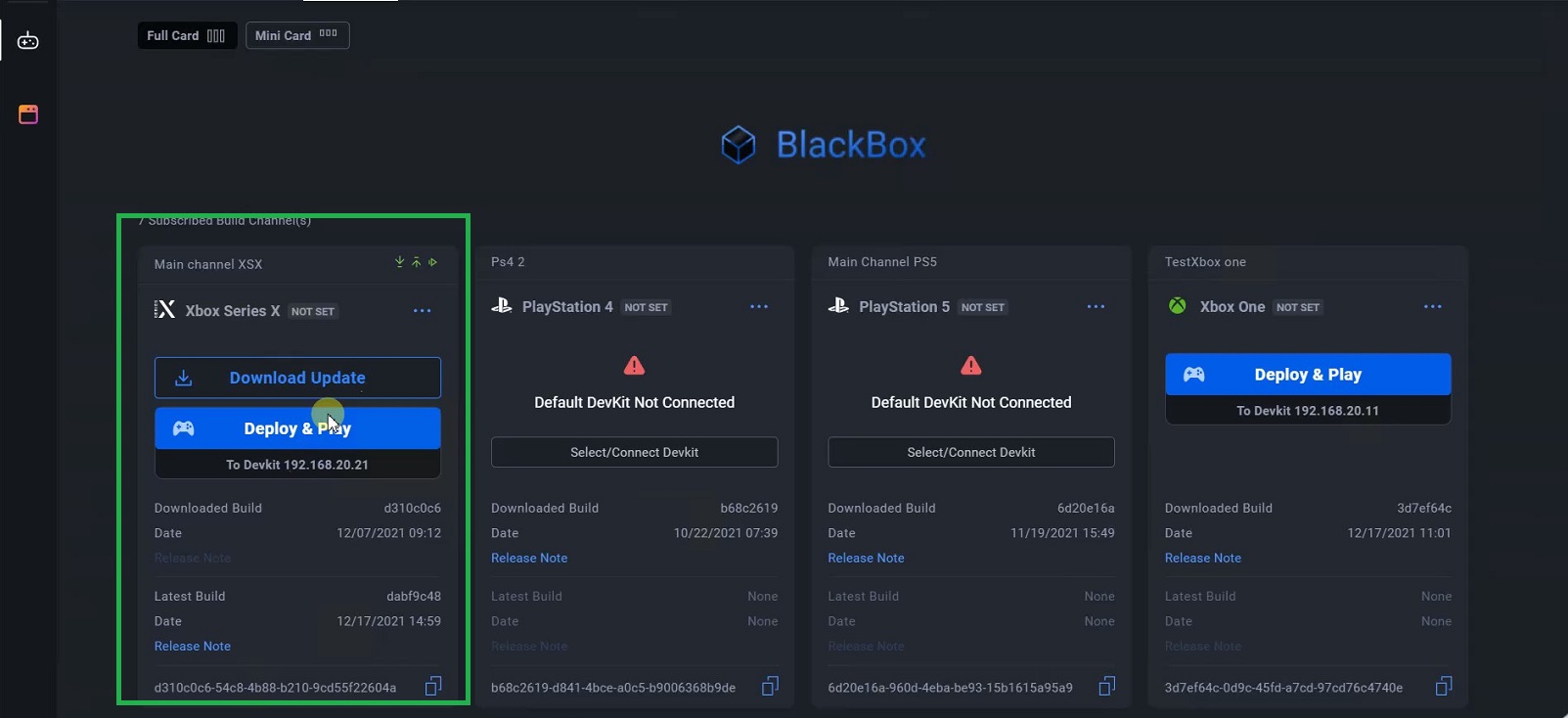Click the date 12/17/2021 11:01

click(1400, 534)
